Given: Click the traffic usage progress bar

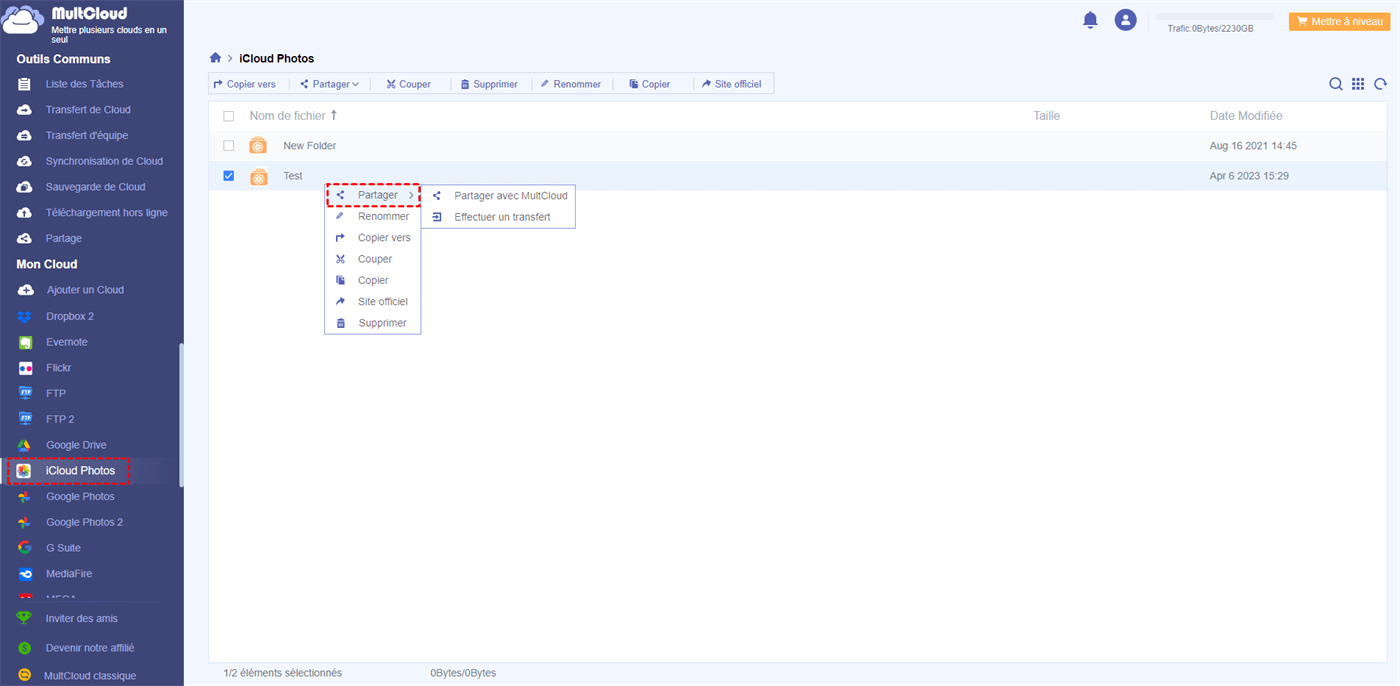Looking at the screenshot, I should pyautogui.click(x=1215, y=16).
